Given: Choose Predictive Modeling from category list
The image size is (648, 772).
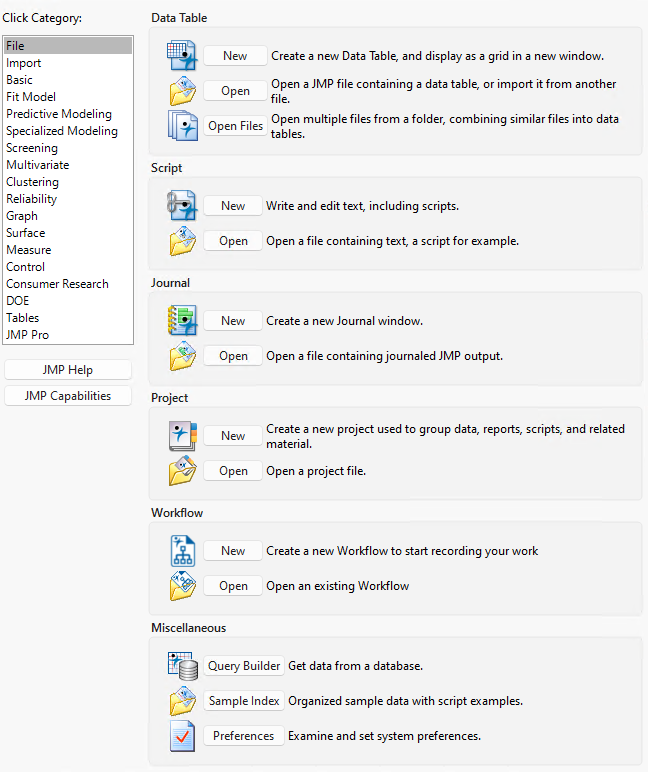Looking at the screenshot, I should [x=59, y=114].
